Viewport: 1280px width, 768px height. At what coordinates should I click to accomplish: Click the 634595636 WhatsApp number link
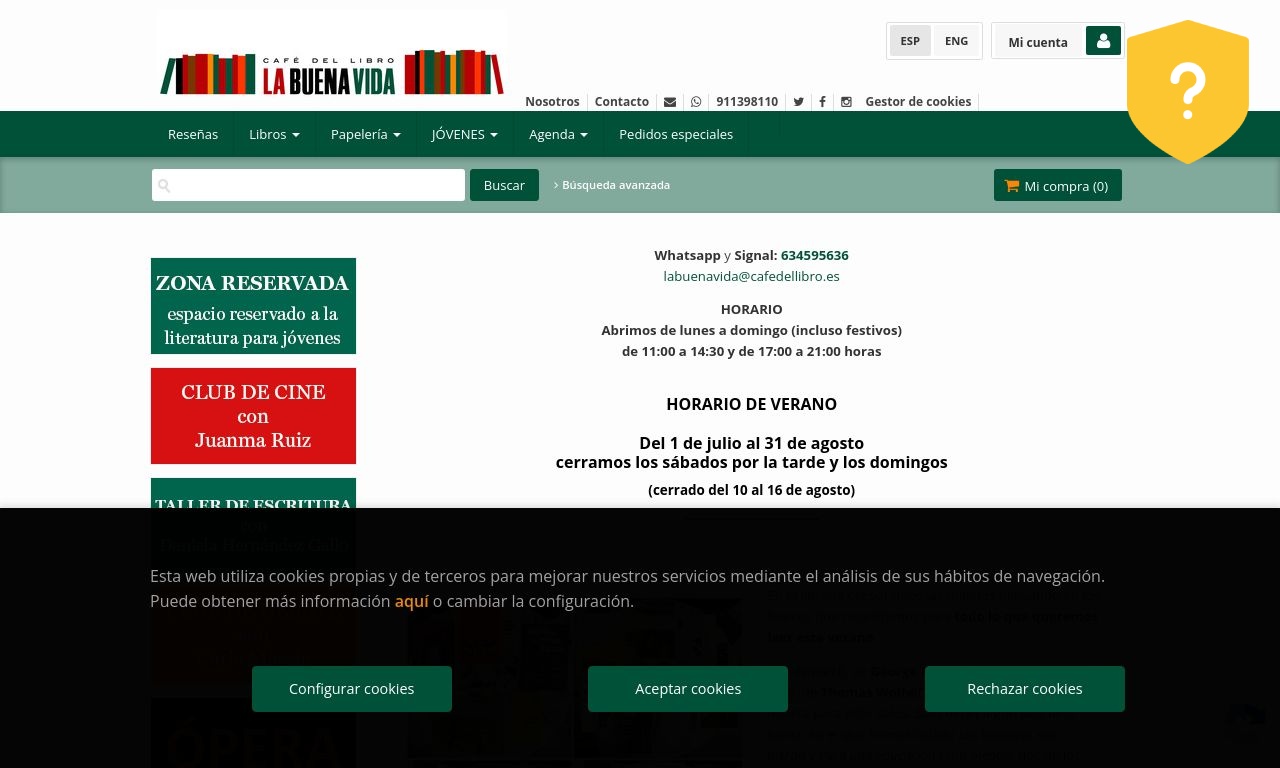(815, 255)
